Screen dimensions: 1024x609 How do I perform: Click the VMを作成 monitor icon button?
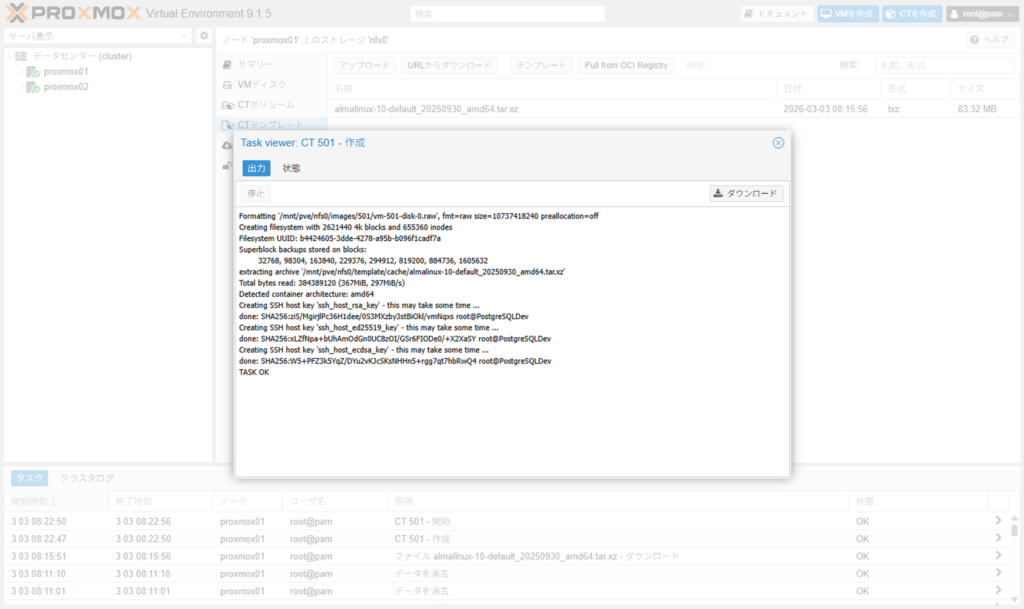[x=846, y=14]
